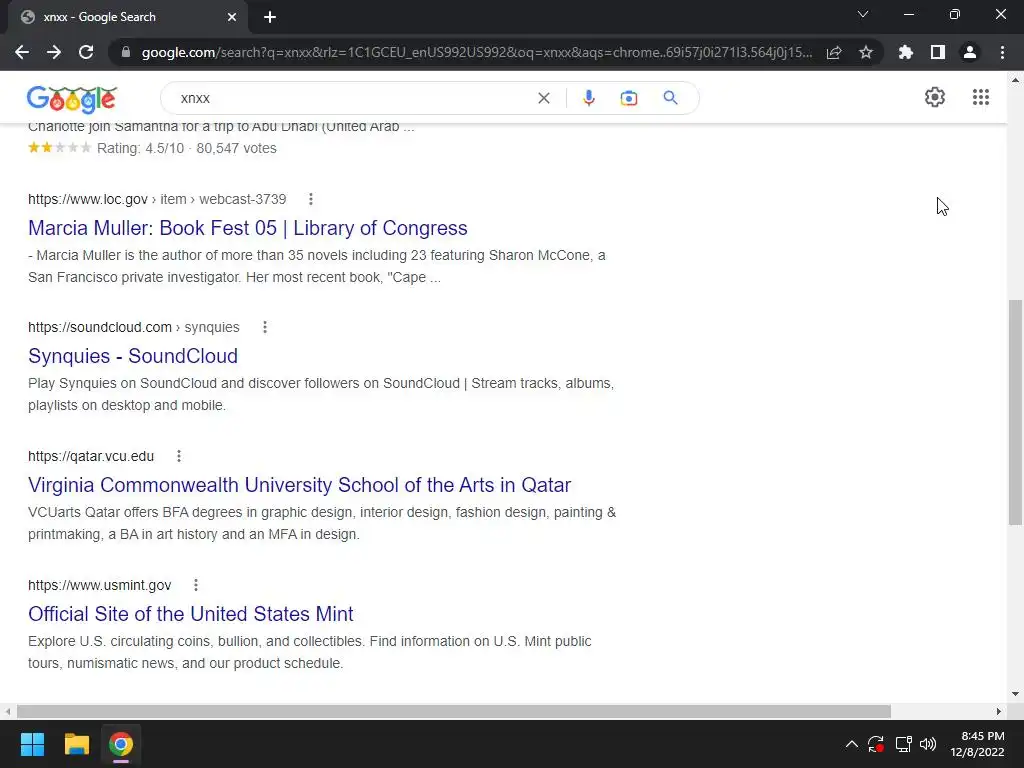Screen dimensions: 1024x768
Task: Close the xnxx - Google Search tab
Action: (x=232, y=17)
